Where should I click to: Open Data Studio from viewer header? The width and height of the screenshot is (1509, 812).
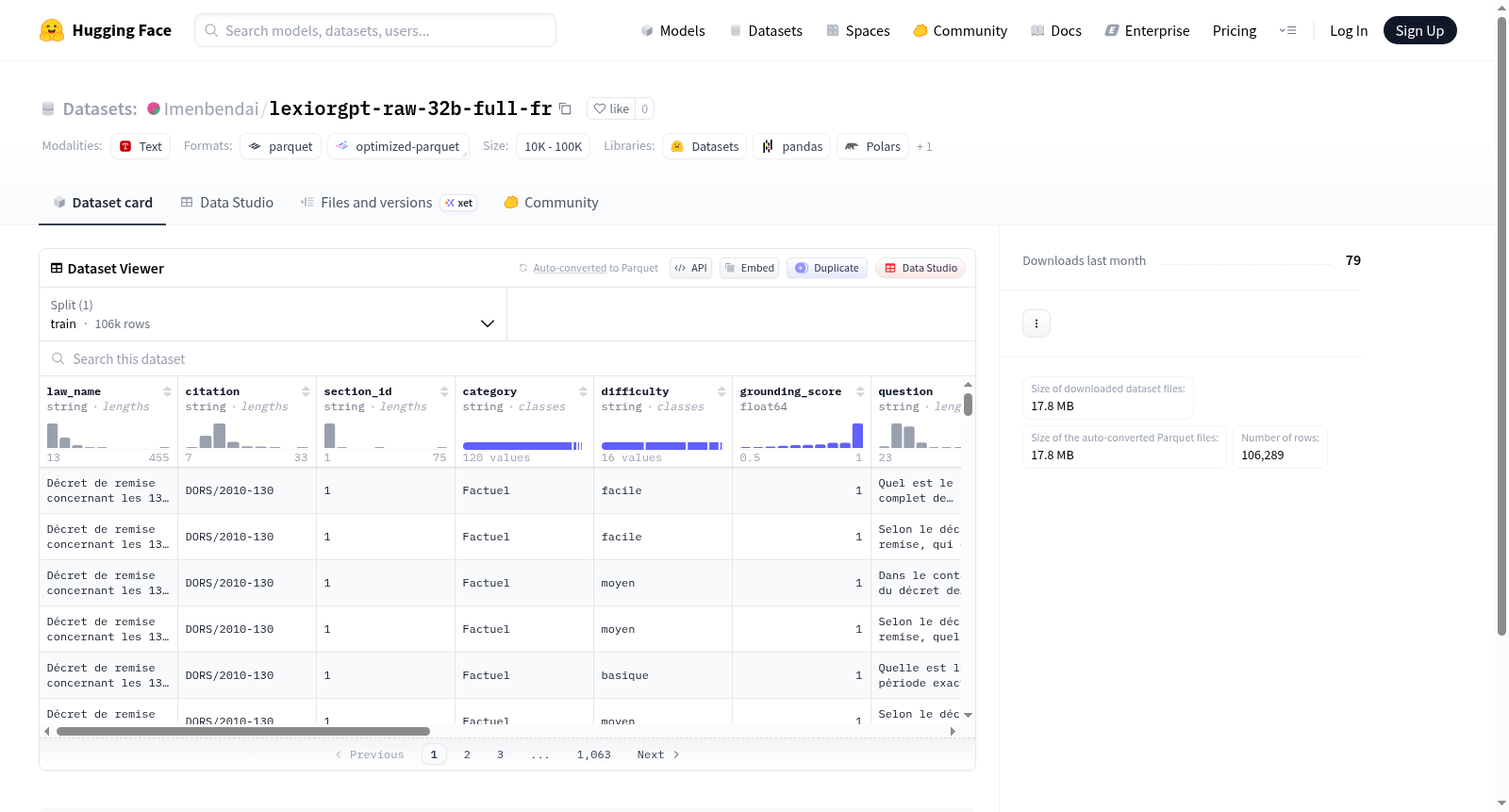click(920, 268)
